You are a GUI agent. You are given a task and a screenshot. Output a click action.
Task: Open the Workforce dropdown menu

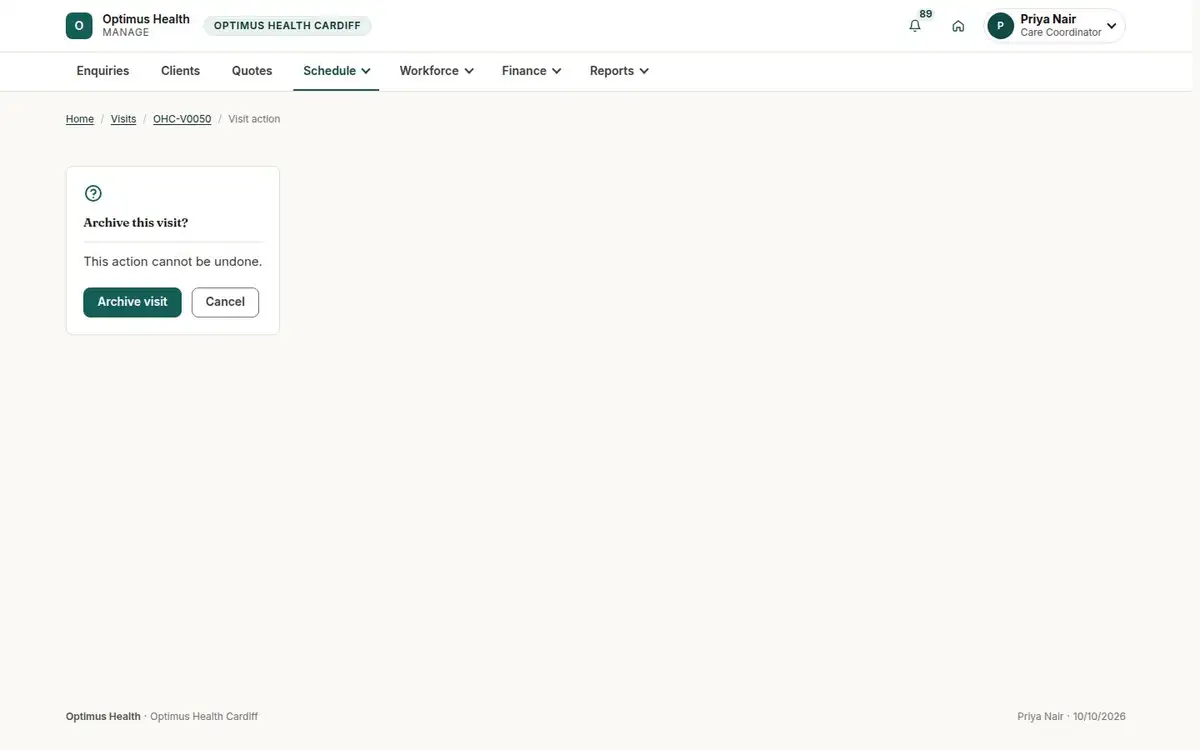(x=436, y=71)
